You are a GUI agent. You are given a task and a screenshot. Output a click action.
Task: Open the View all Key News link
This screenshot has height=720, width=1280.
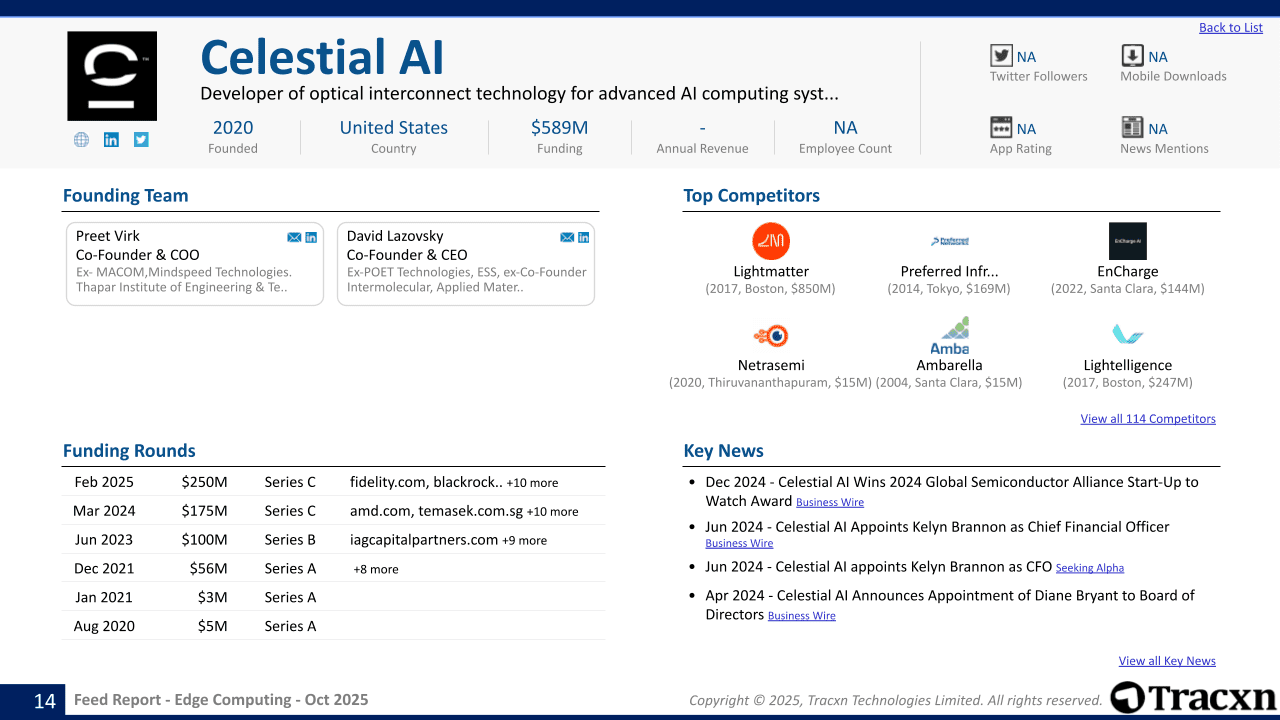(1167, 661)
